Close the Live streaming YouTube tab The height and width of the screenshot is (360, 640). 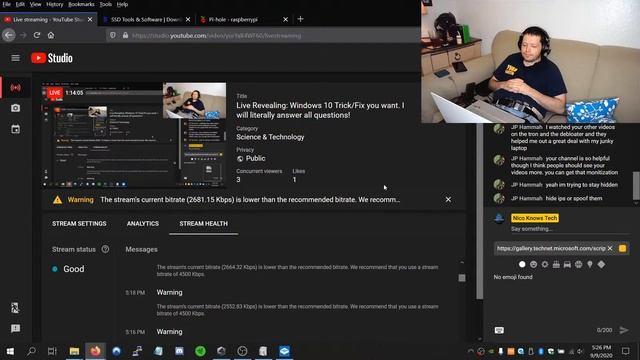tap(90, 19)
